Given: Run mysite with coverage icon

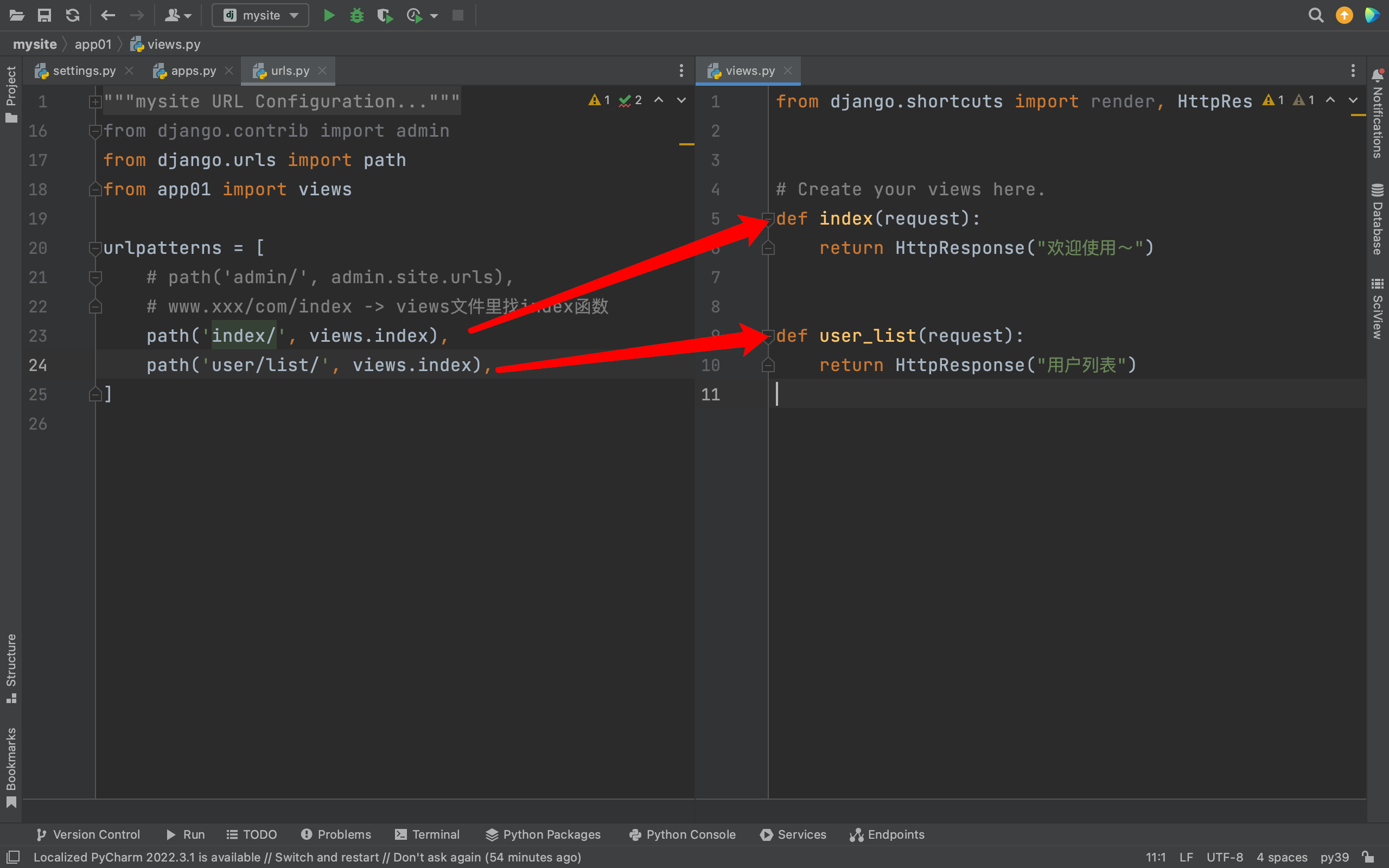Looking at the screenshot, I should pos(385,16).
